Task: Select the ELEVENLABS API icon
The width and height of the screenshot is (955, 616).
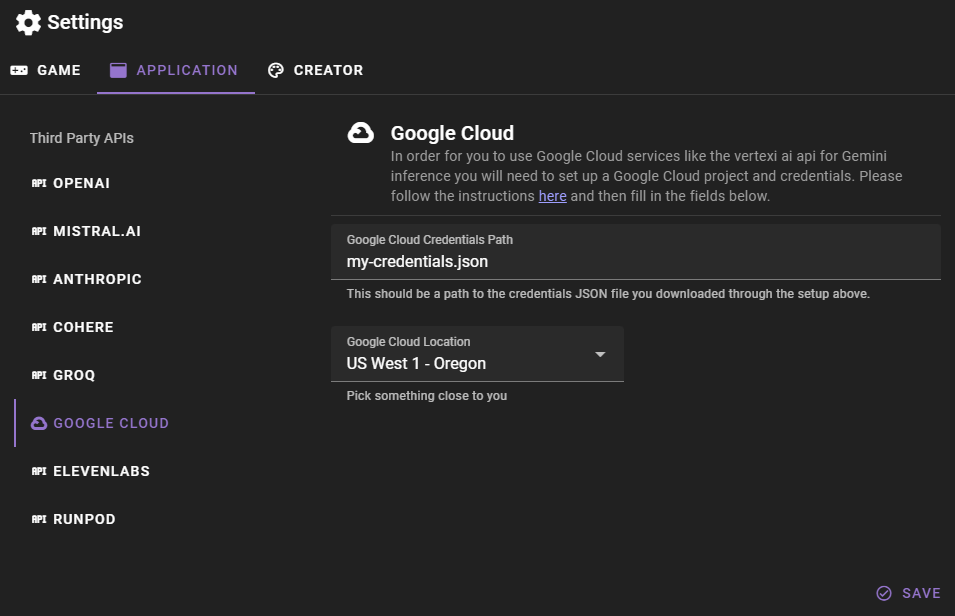Action: [39, 470]
